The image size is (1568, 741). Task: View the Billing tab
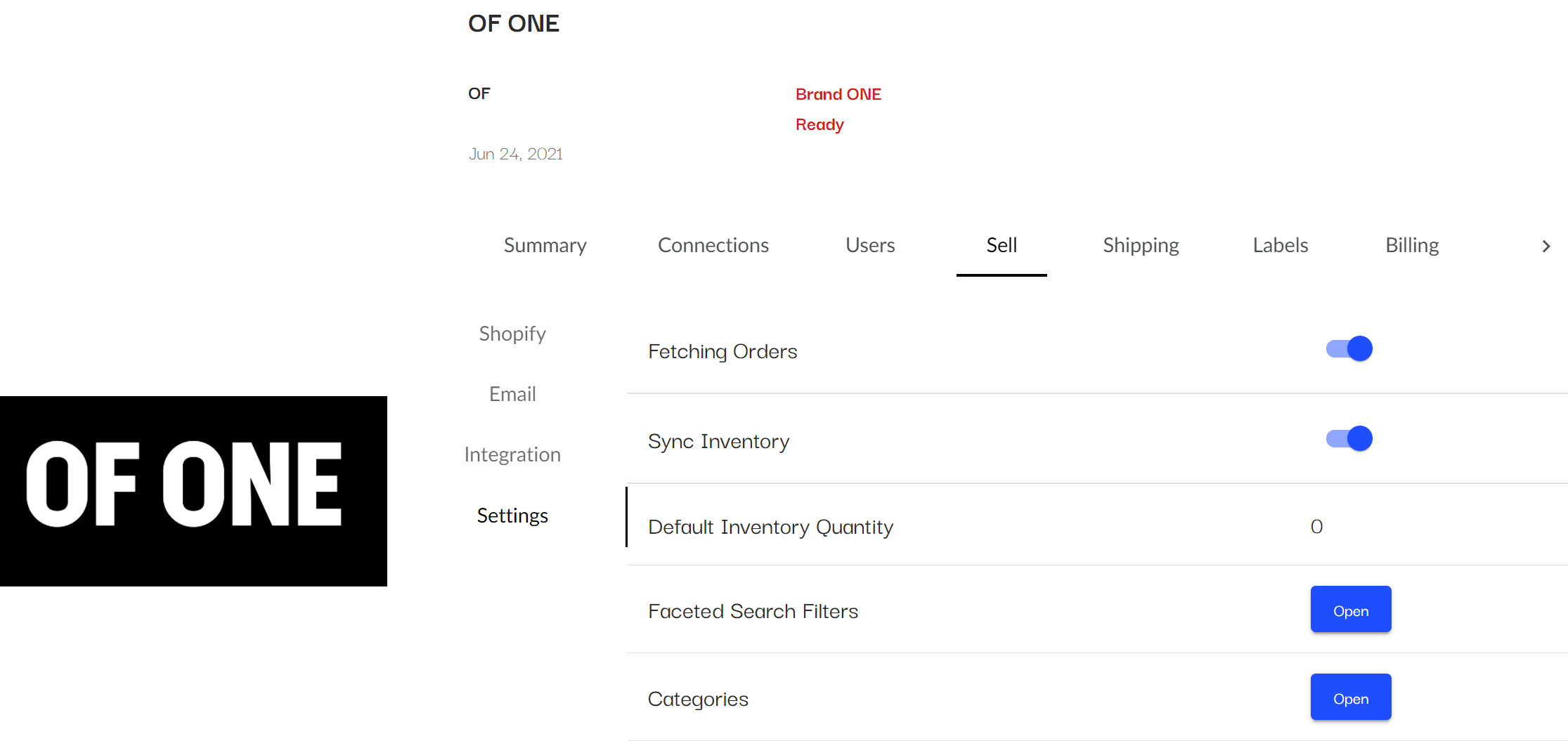[1411, 245]
